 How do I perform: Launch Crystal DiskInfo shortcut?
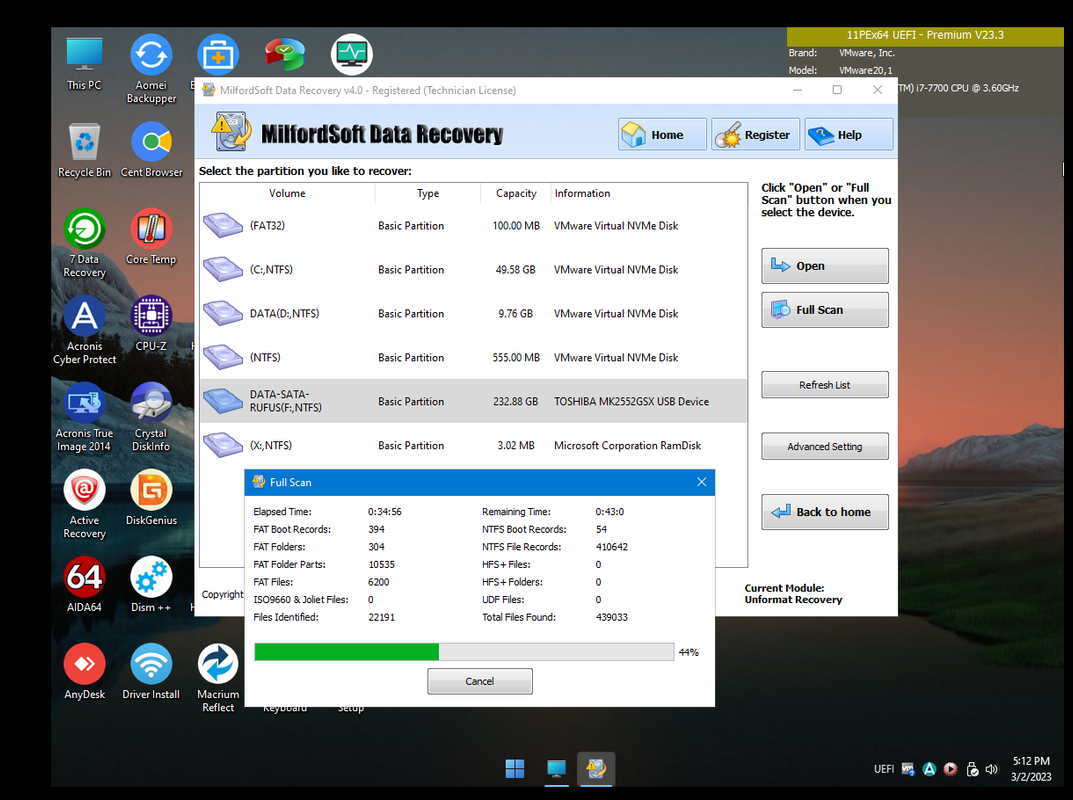pyautogui.click(x=151, y=417)
